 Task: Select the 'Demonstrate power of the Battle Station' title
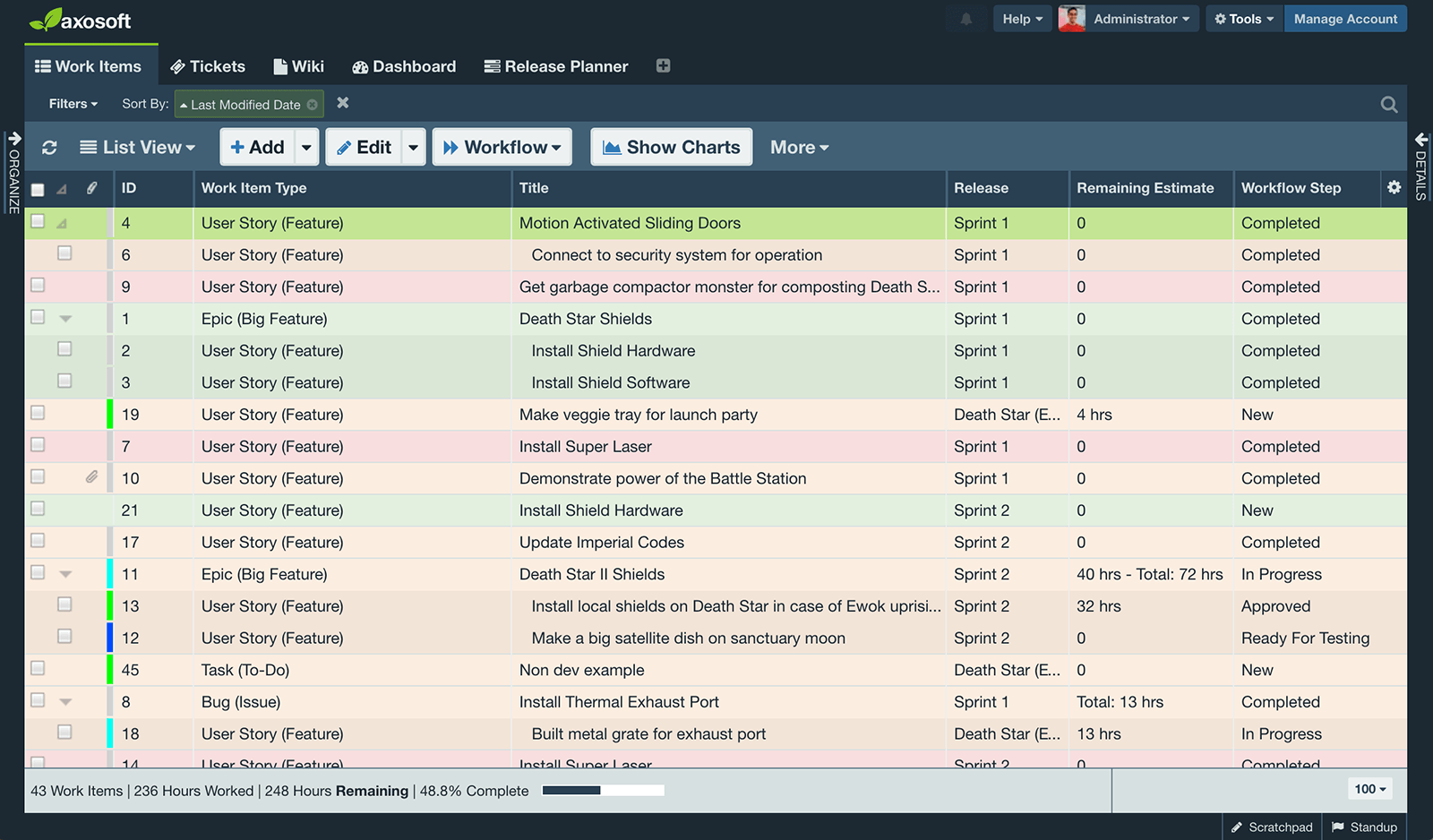[x=663, y=478]
